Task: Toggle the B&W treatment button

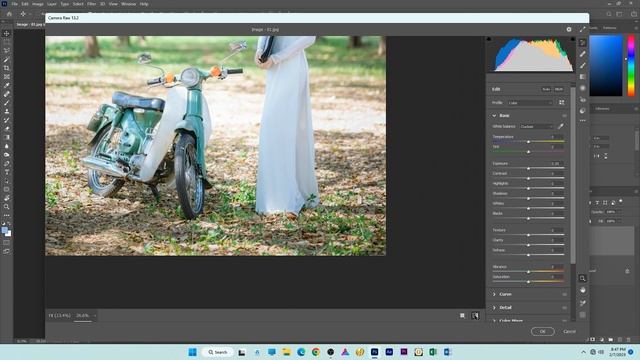Action: 559,89
